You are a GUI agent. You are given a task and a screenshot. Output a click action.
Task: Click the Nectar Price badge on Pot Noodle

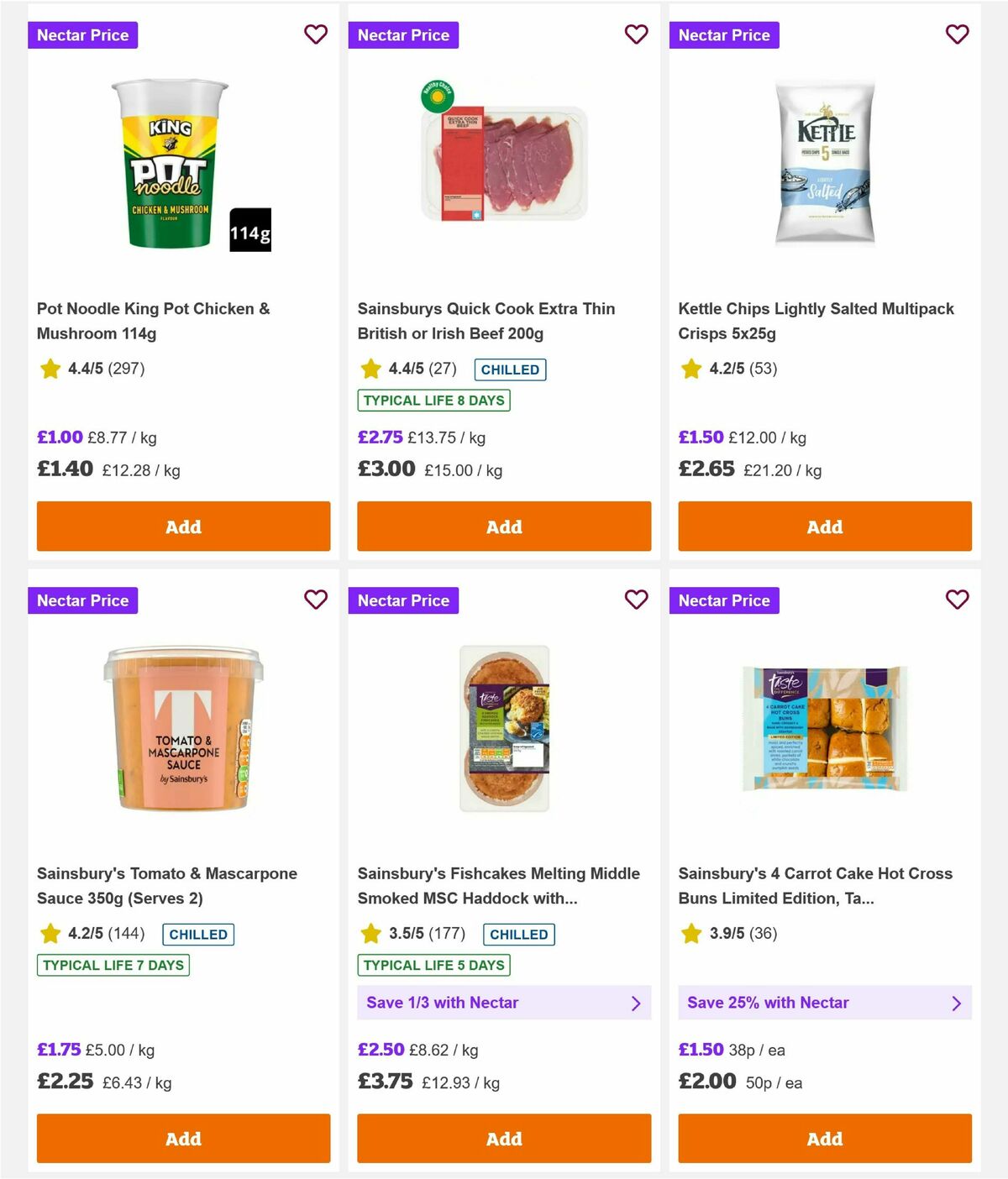[x=83, y=34]
